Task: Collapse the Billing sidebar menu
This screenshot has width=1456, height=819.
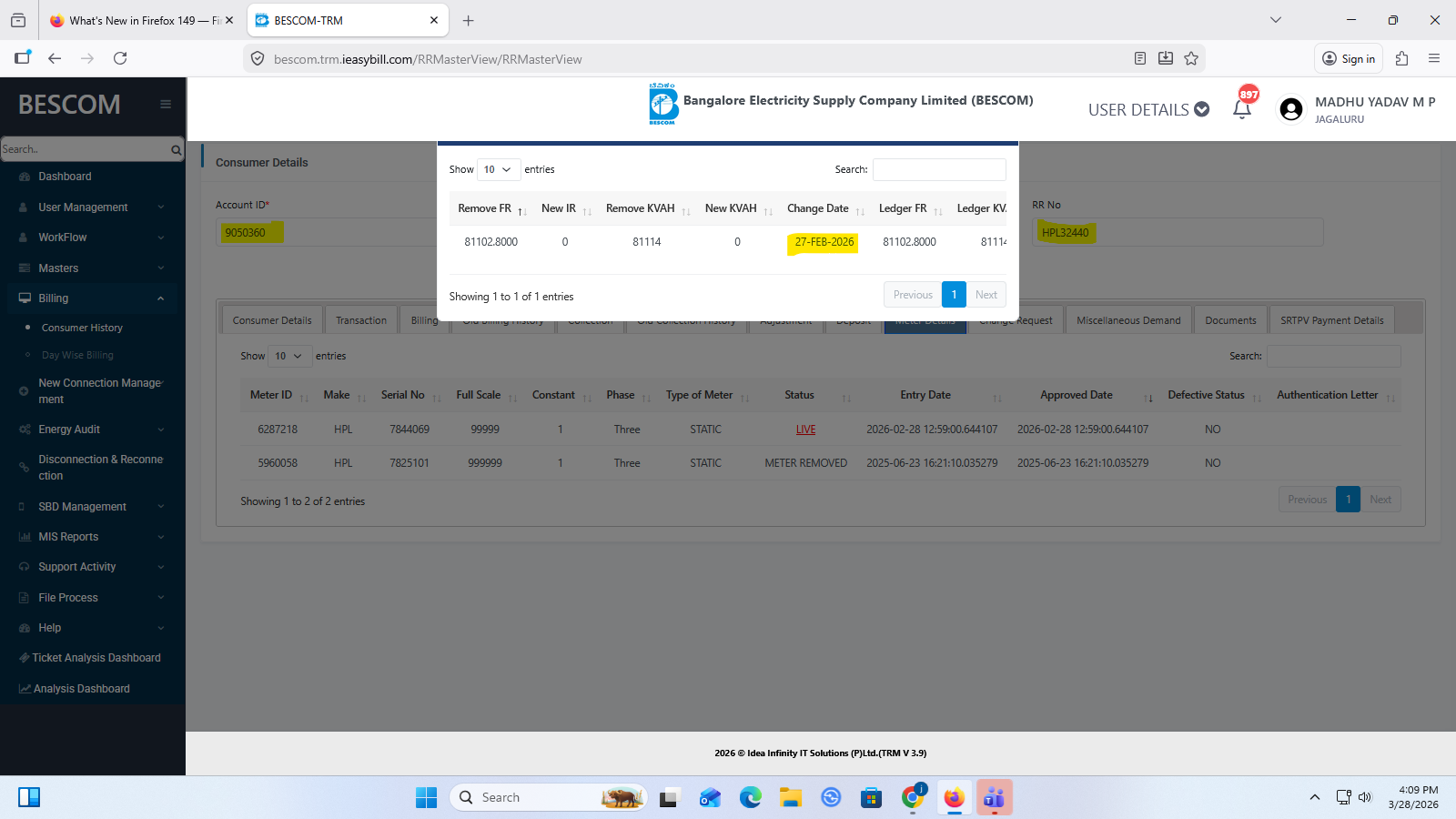Action: click(x=160, y=298)
